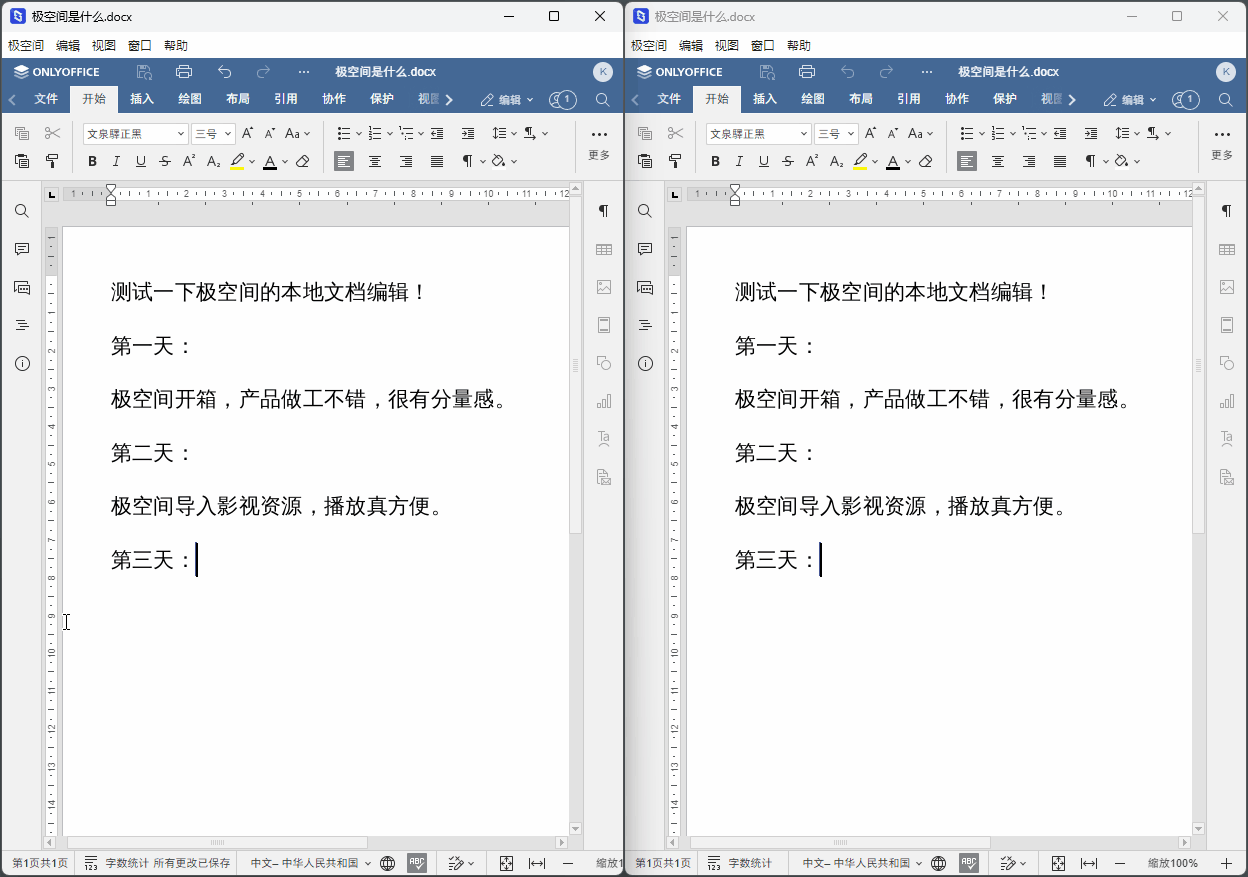Open editing mode dropdown in right window
Viewport: 1248px width, 877px height.
(1130, 100)
